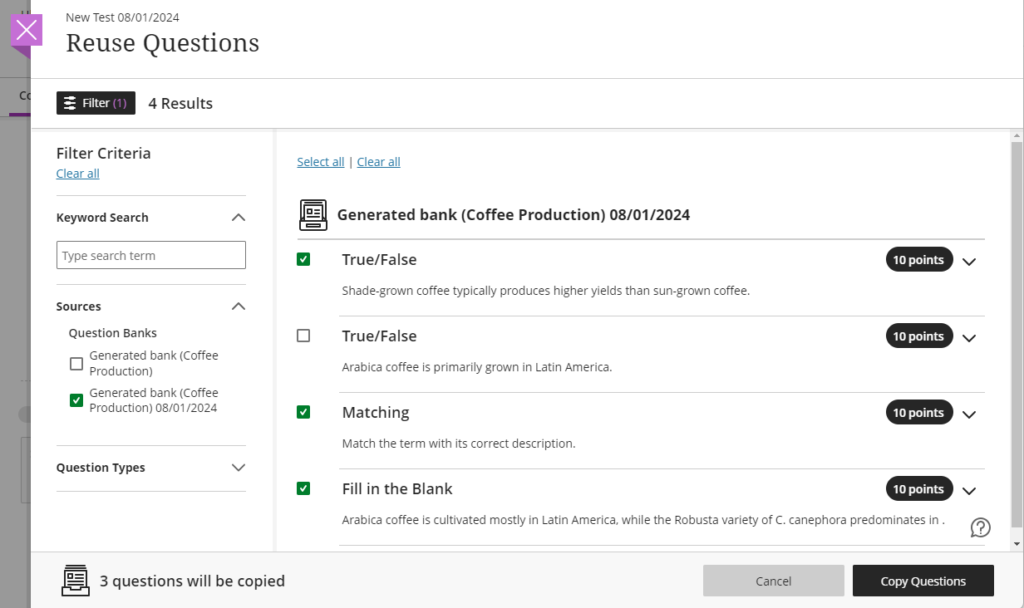Select all questions link

320,162
